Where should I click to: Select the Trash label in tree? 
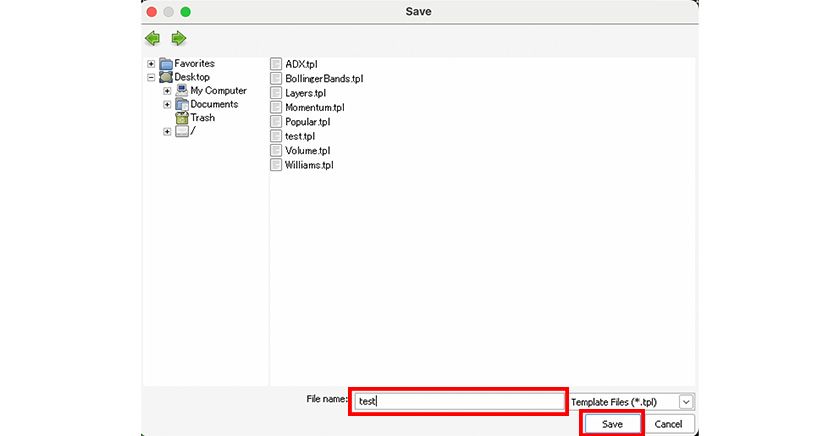click(x=202, y=117)
